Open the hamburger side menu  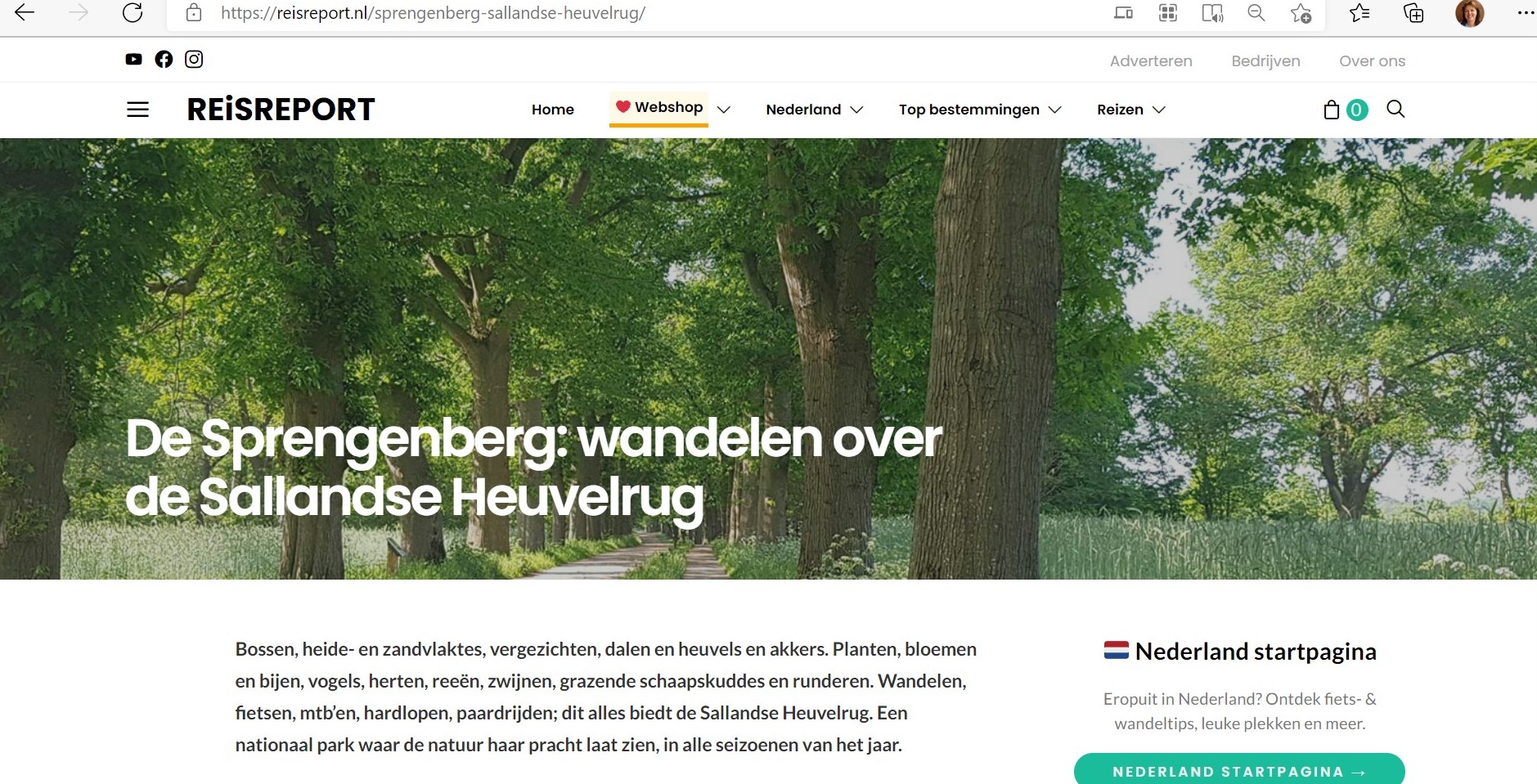[137, 110]
